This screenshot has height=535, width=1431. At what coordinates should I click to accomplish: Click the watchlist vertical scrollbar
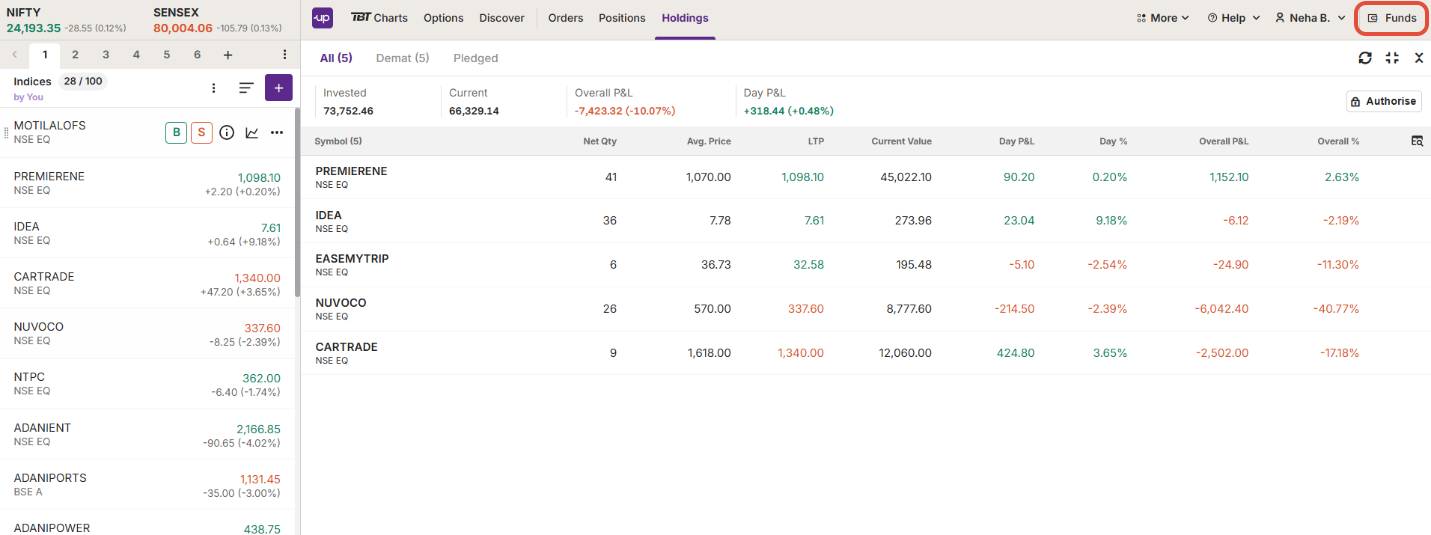297,200
